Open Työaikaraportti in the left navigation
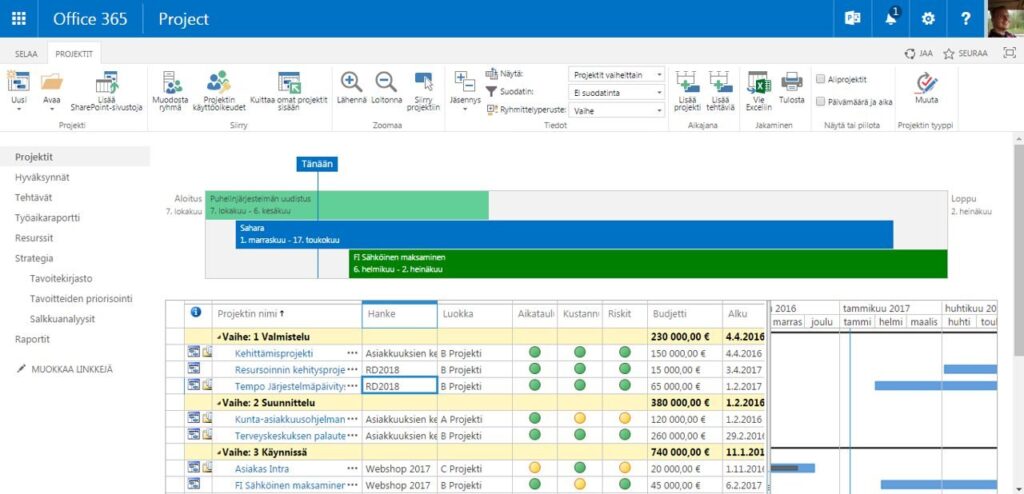Image resolution: width=1024 pixels, height=494 pixels. point(48,218)
